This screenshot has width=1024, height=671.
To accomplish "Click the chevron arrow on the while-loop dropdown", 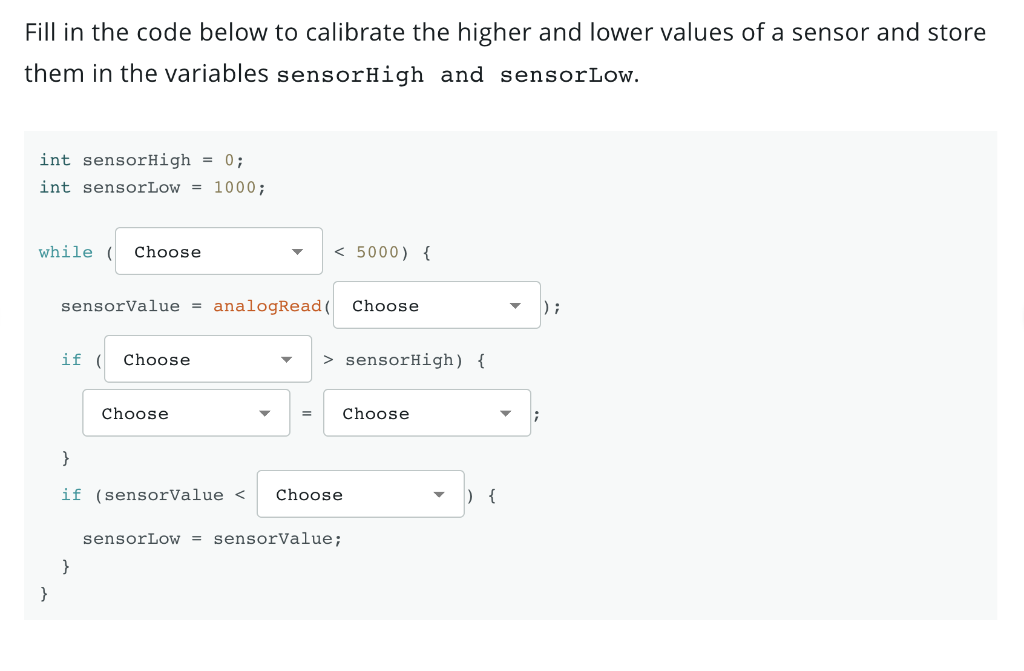I will [298, 251].
